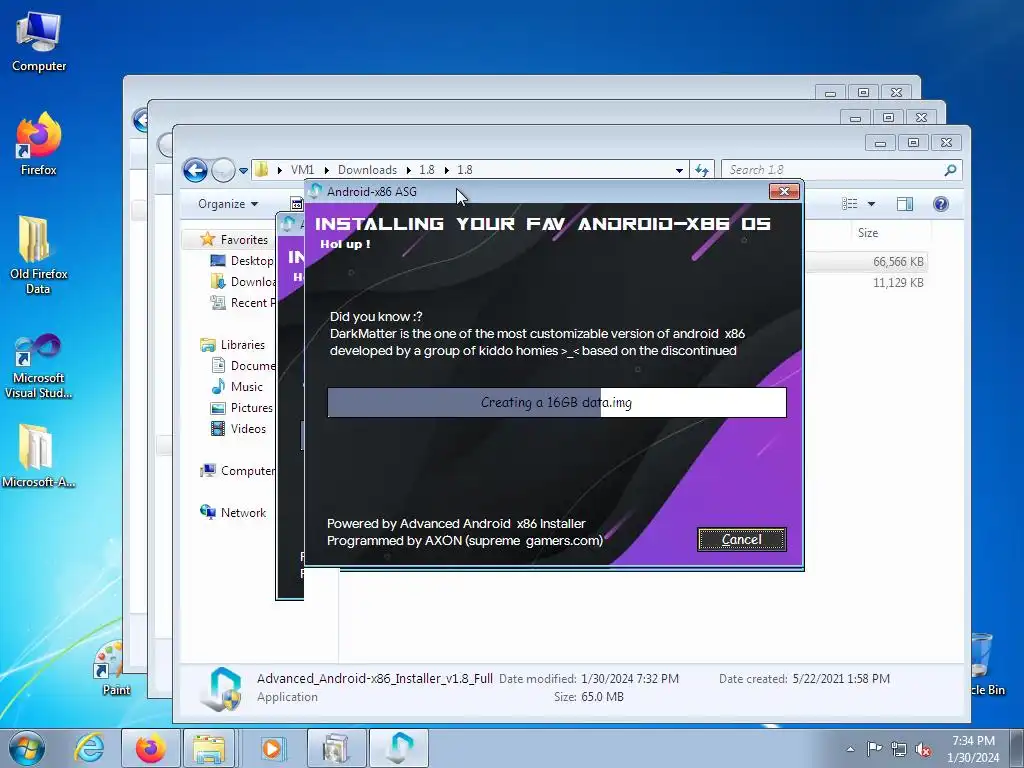Viewport: 1024px width, 768px height.
Task: Open the Organize menu
Action: click(x=228, y=204)
